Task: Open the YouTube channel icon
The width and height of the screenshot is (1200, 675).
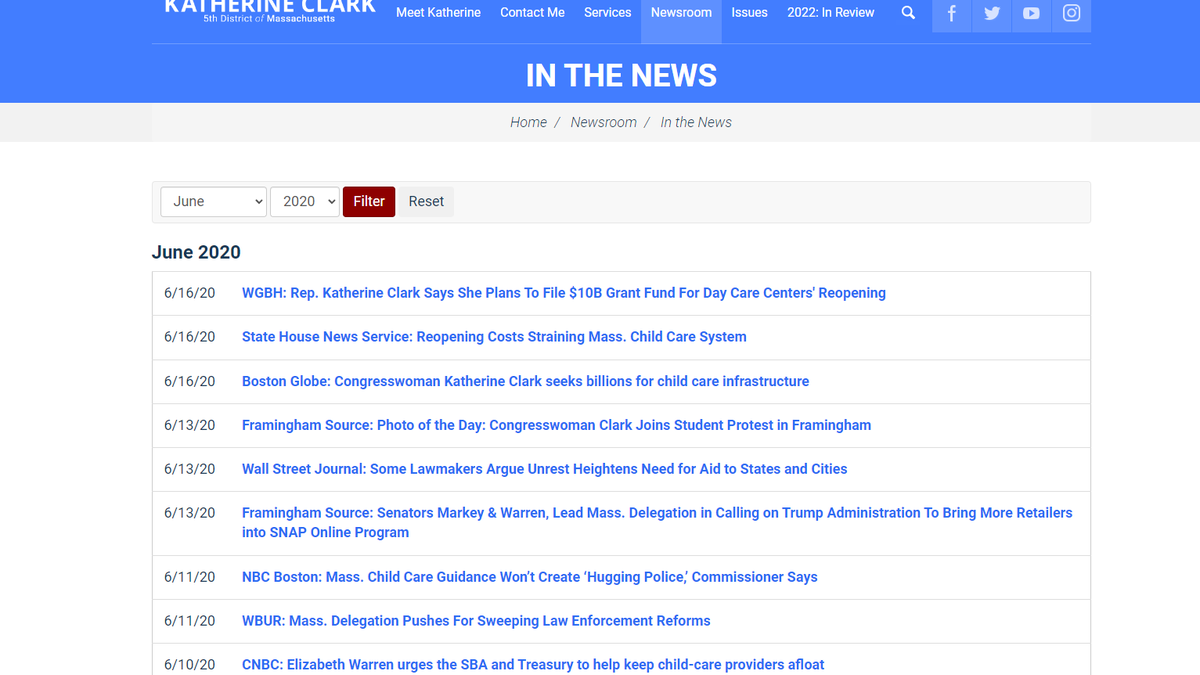Action: click(1031, 14)
